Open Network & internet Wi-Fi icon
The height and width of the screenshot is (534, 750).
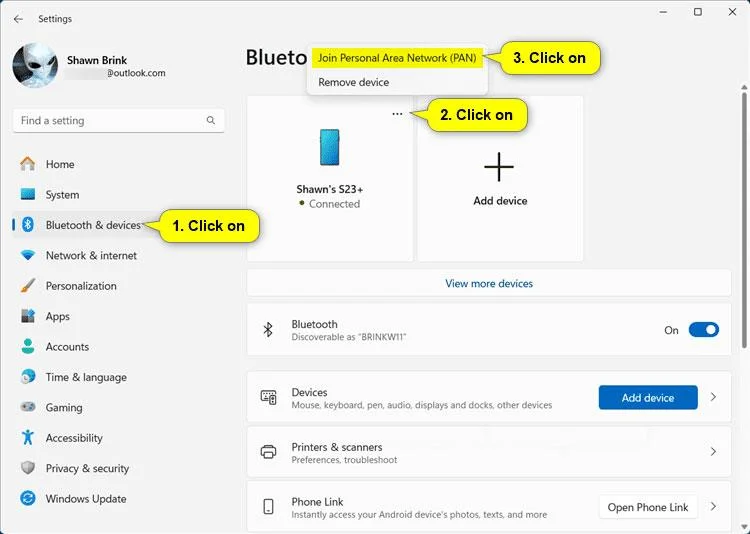(28, 255)
